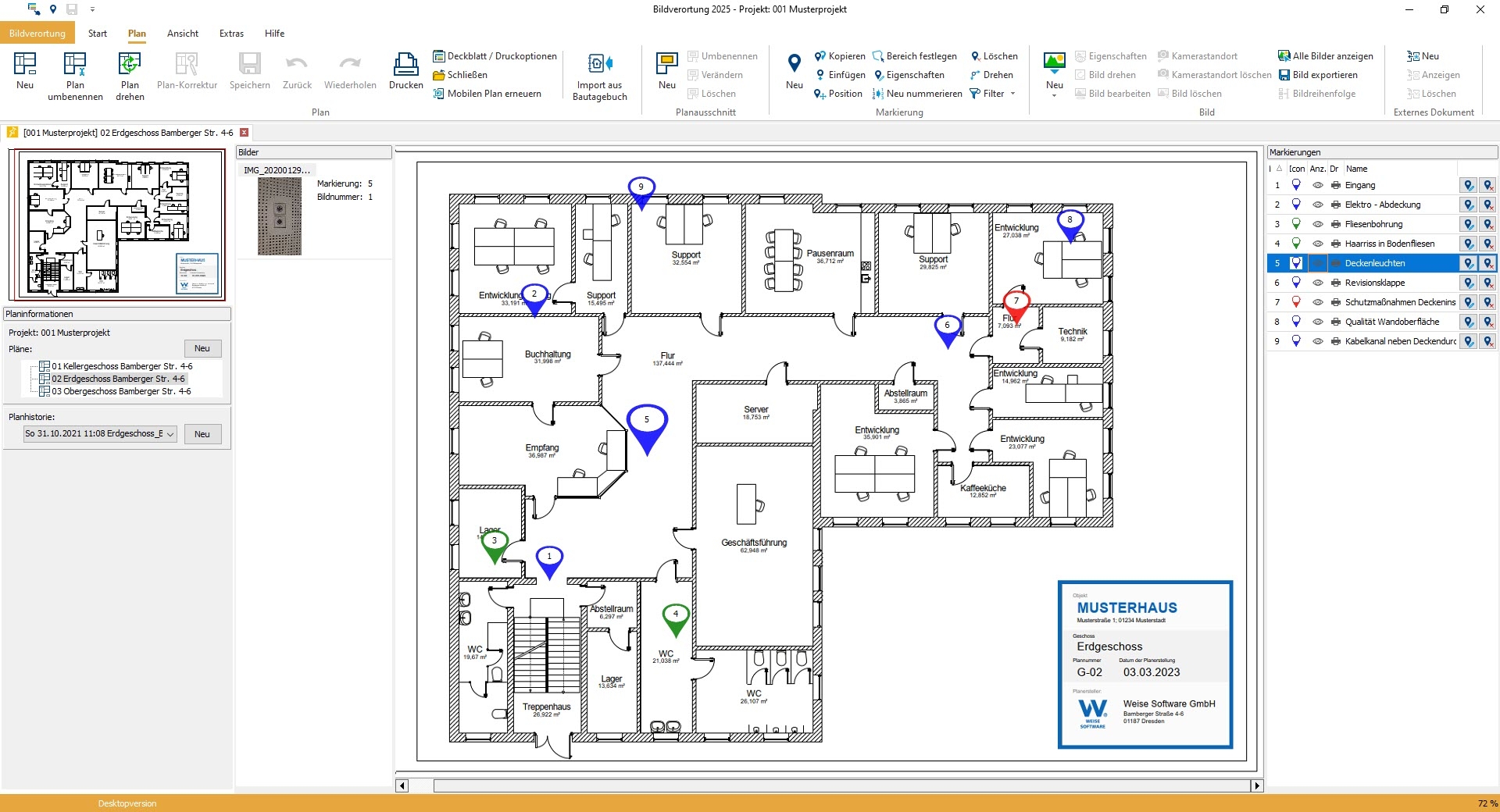Switch to the Ansicht tab
This screenshot has width=1500, height=812.
(183, 34)
